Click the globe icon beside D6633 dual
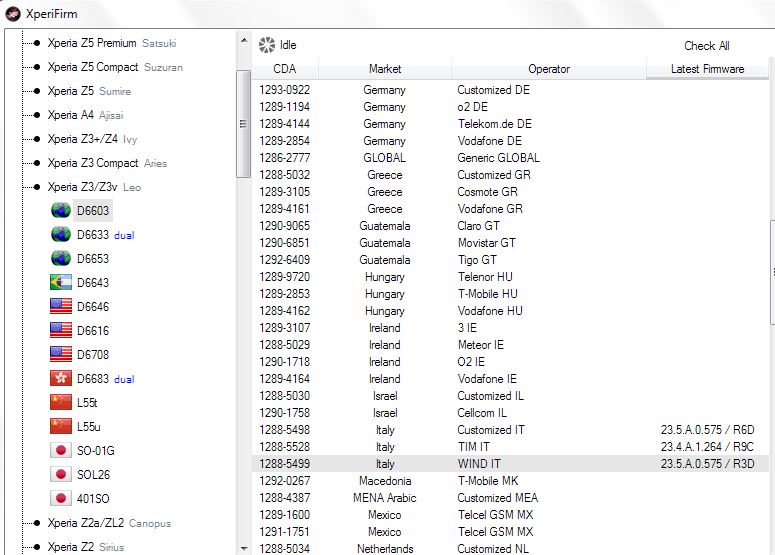The height and width of the screenshot is (555, 775). [x=60, y=235]
